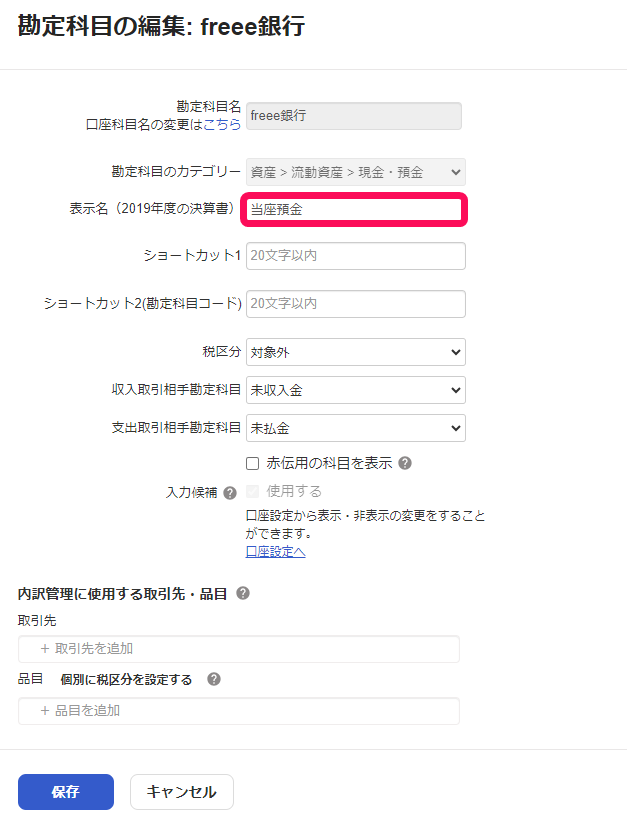
Task: Enable 赤伝用の科目を表示 checkbox
Action: coord(253,463)
